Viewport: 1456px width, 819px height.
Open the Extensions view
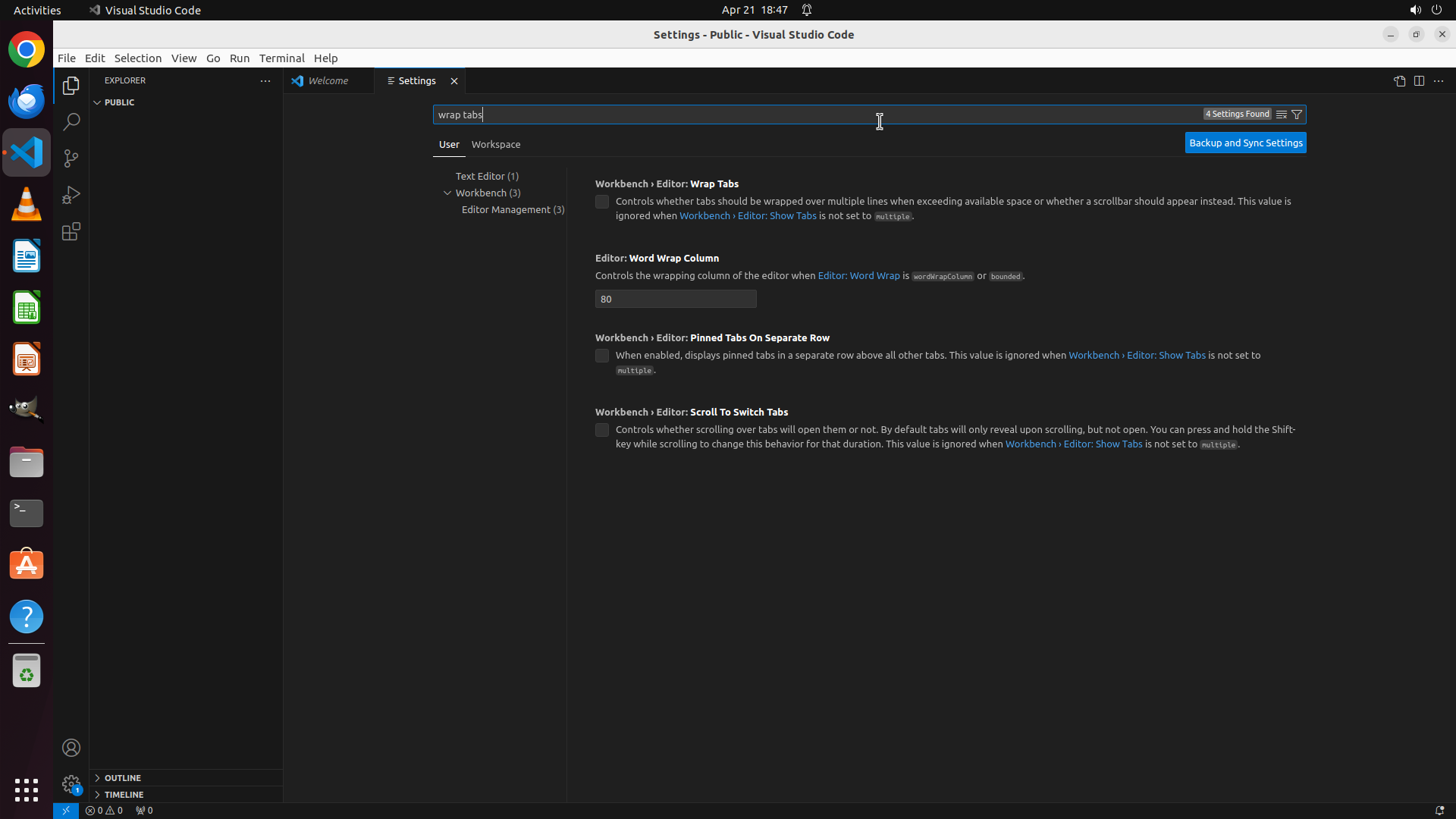click(x=71, y=231)
